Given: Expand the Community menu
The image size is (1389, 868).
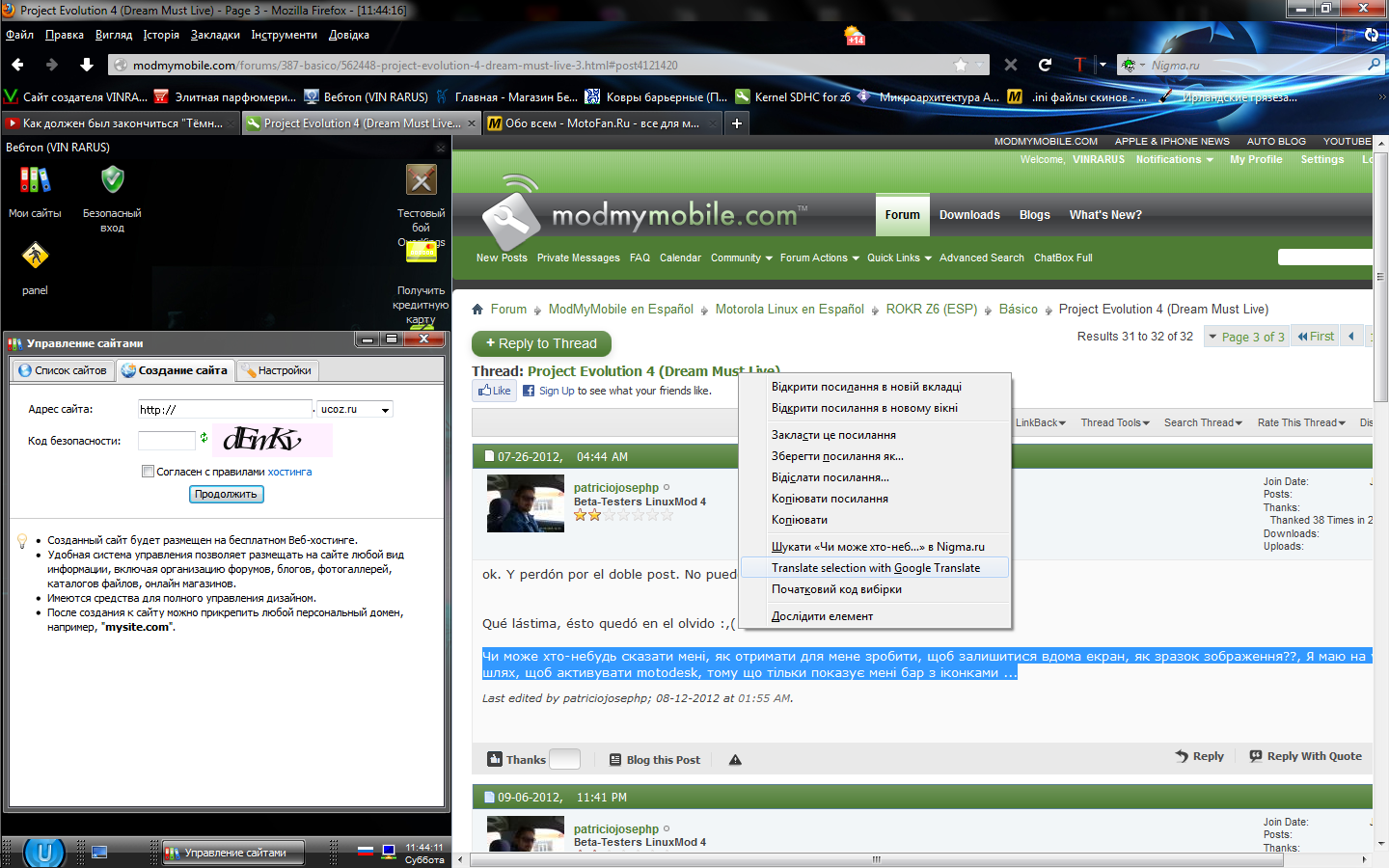Looking at the screenshot, I should pyautogui.click(x=741, y=258).
